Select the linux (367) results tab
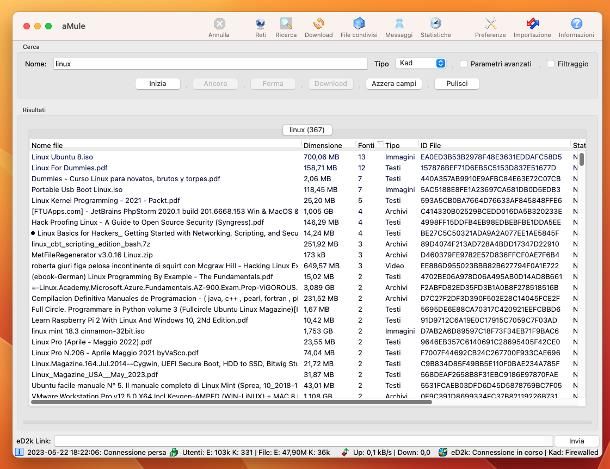This screenshot has width=610, height=469. point(307,130)
